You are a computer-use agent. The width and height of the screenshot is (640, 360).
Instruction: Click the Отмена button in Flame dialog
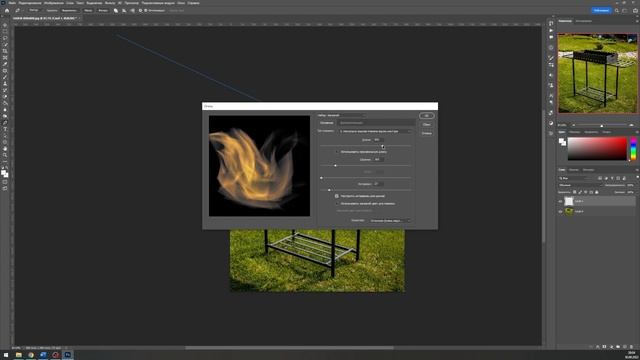click(427, 133)
